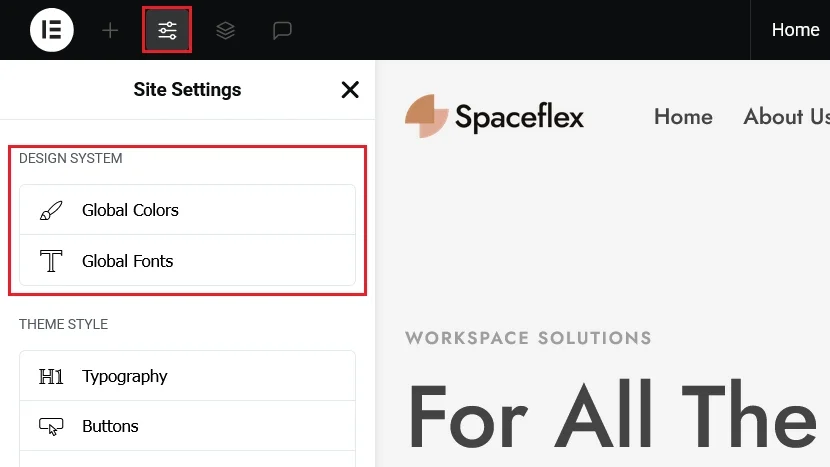This screenshot has width=830, height=467.
Task: Open the Add Element plus icon
Action: click(110, 30)
